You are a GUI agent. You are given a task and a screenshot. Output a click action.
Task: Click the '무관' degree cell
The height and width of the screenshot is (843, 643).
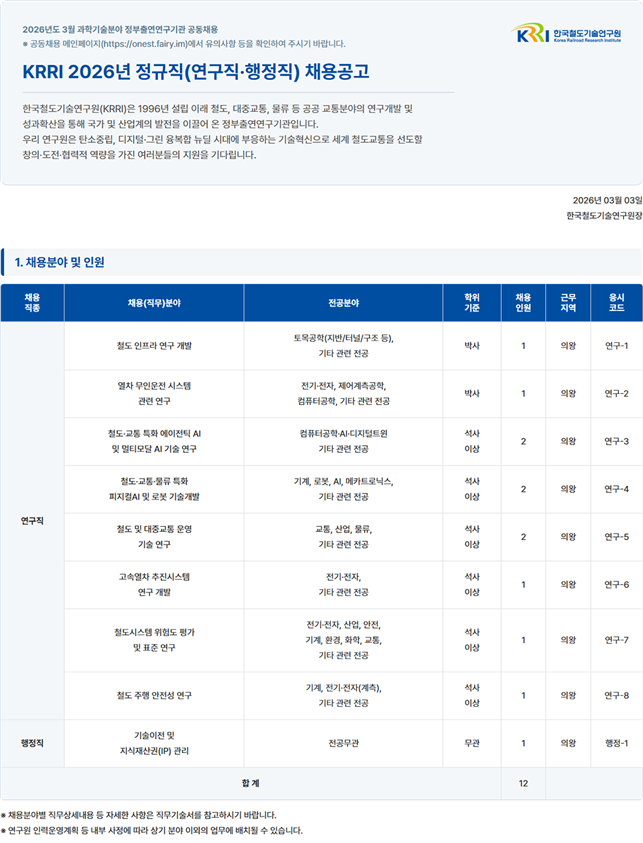(471, 744)
